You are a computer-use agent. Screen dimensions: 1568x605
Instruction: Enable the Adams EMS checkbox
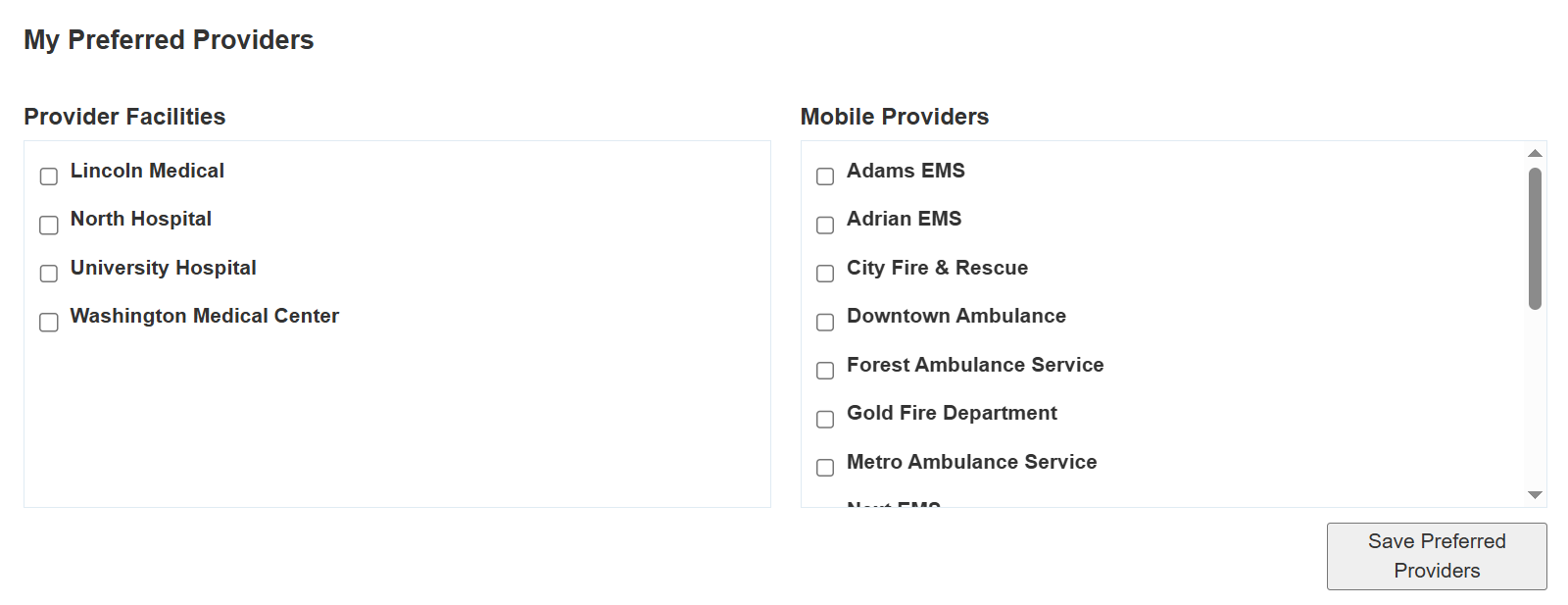tap(824, 176)
